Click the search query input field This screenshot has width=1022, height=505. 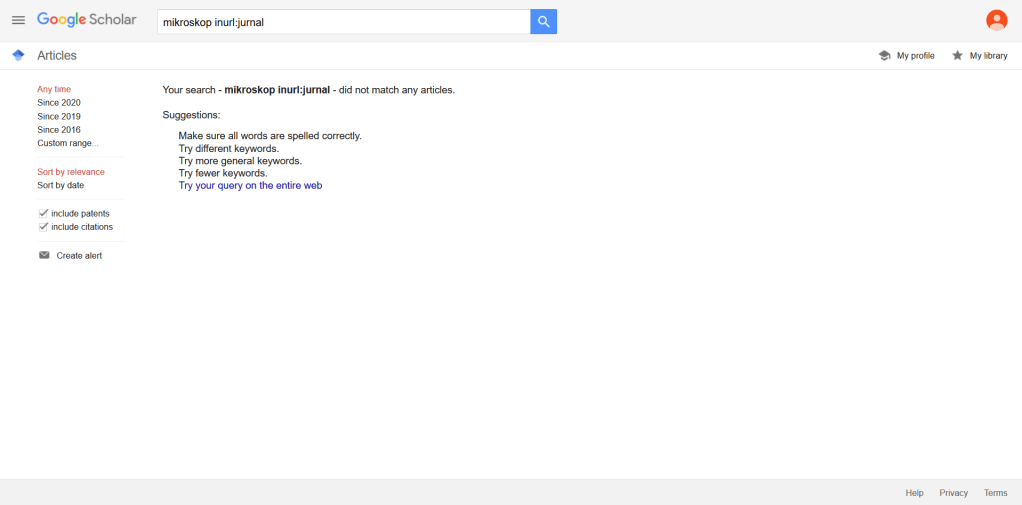[x=343, y=22]
